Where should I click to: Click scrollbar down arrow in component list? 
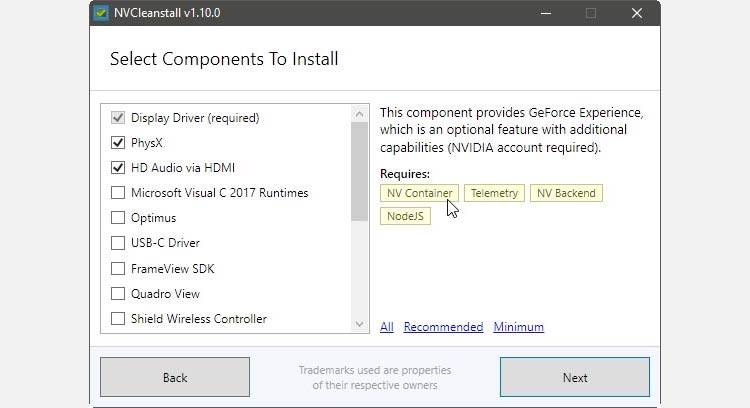coord(360,324)
